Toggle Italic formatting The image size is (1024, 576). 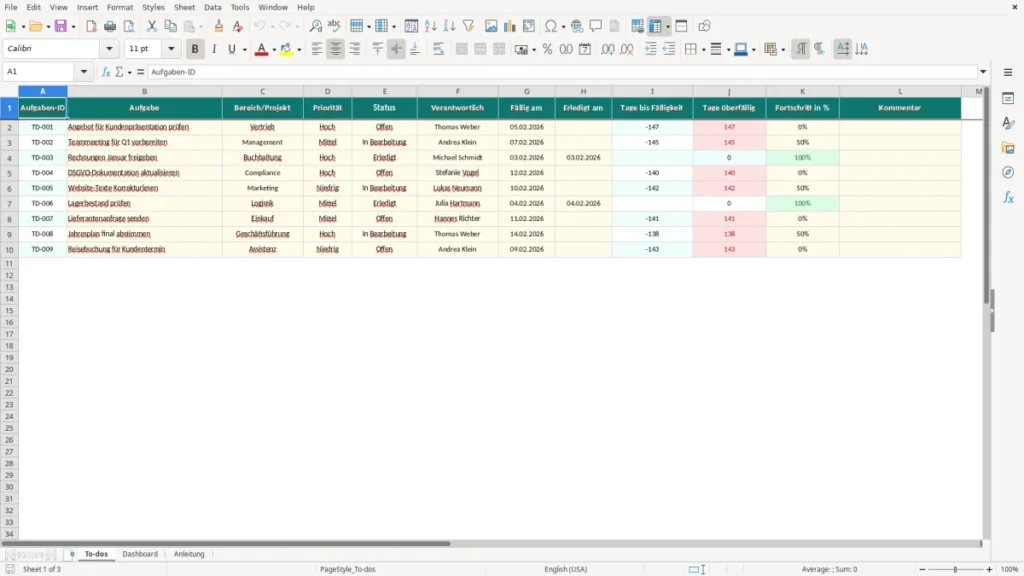(x=214, y=49)
